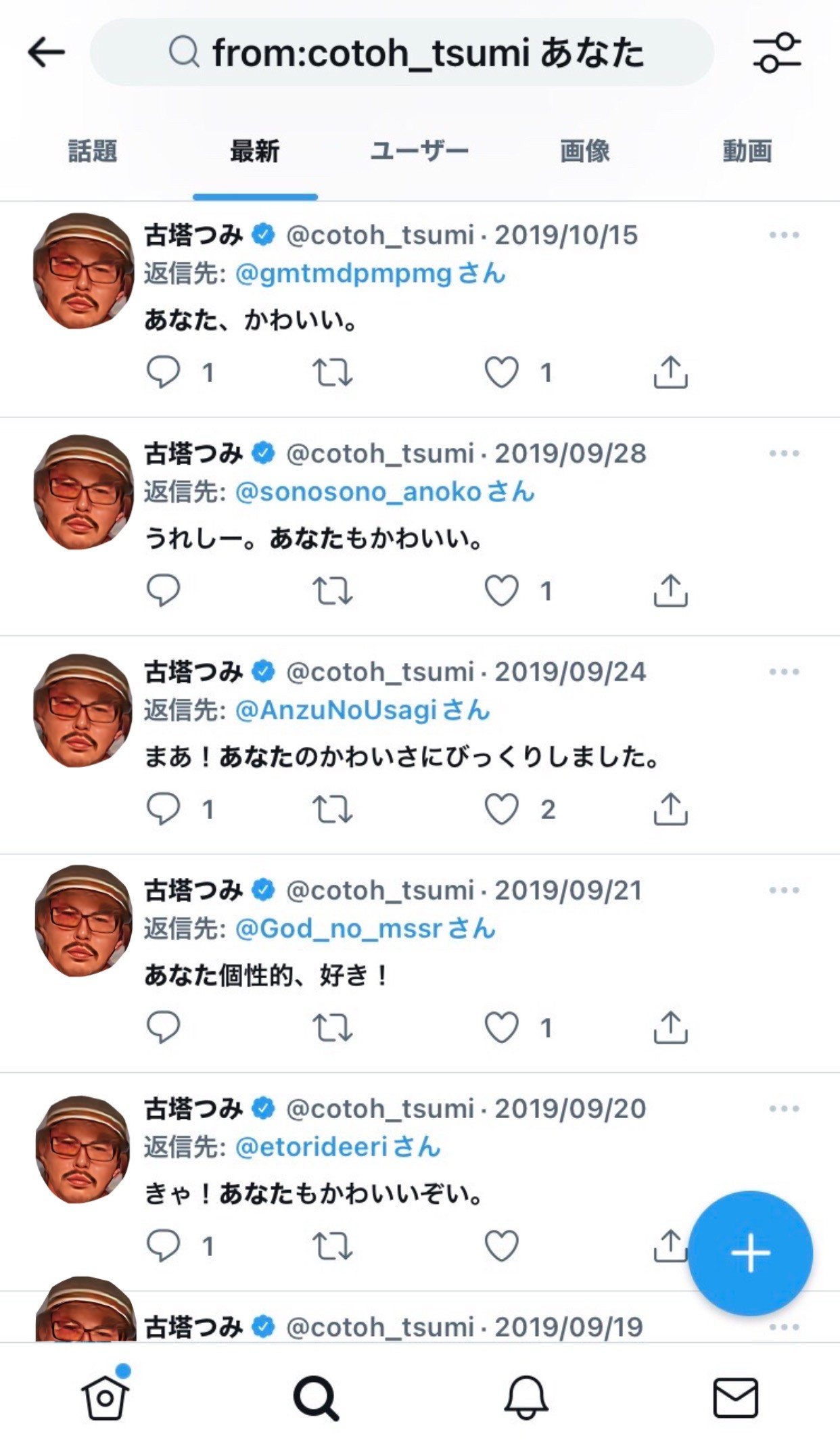Open more options on 2019/09/21 tweet

[x=784, y=890]
